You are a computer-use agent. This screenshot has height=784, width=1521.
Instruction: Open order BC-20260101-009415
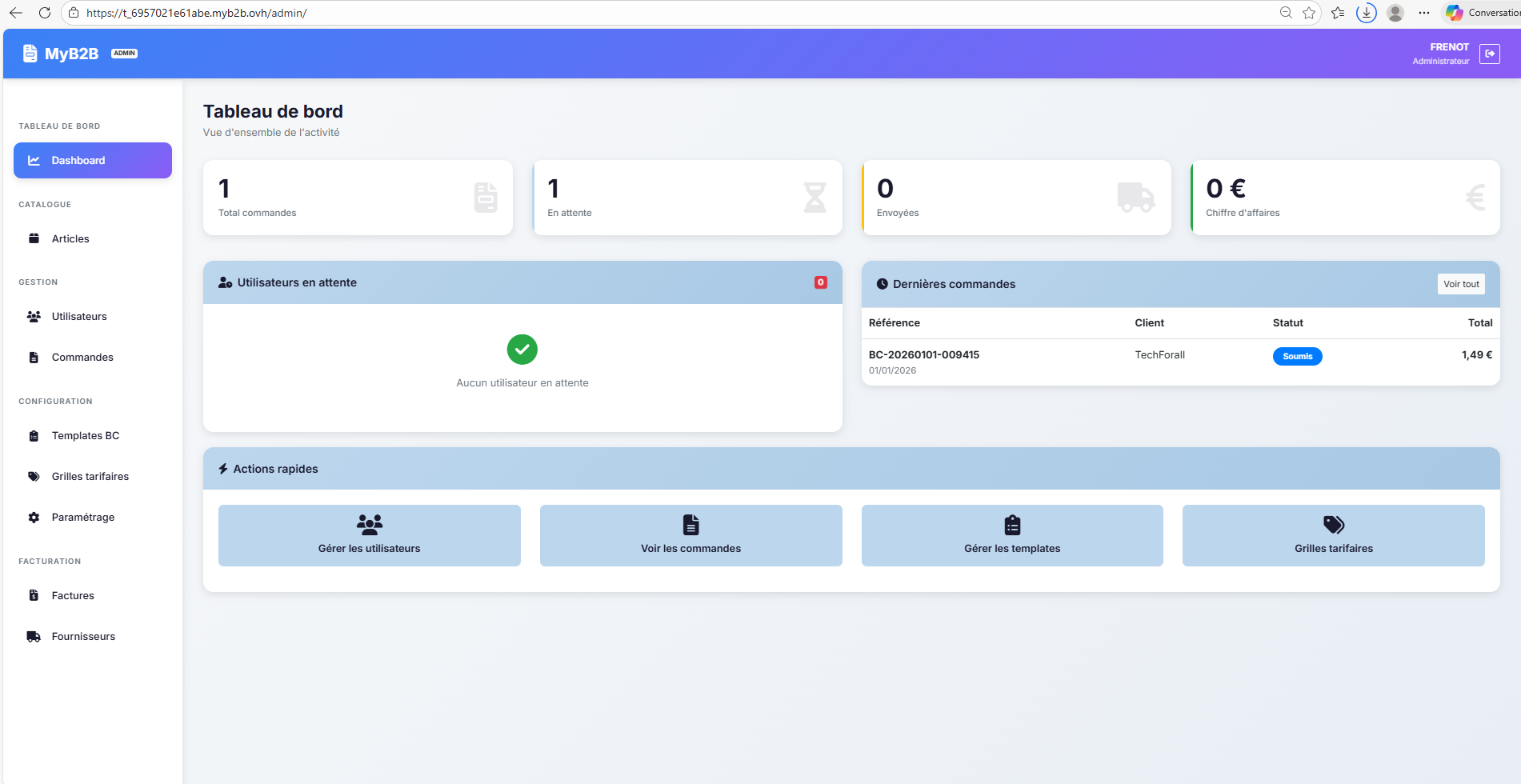pos(924,354)
